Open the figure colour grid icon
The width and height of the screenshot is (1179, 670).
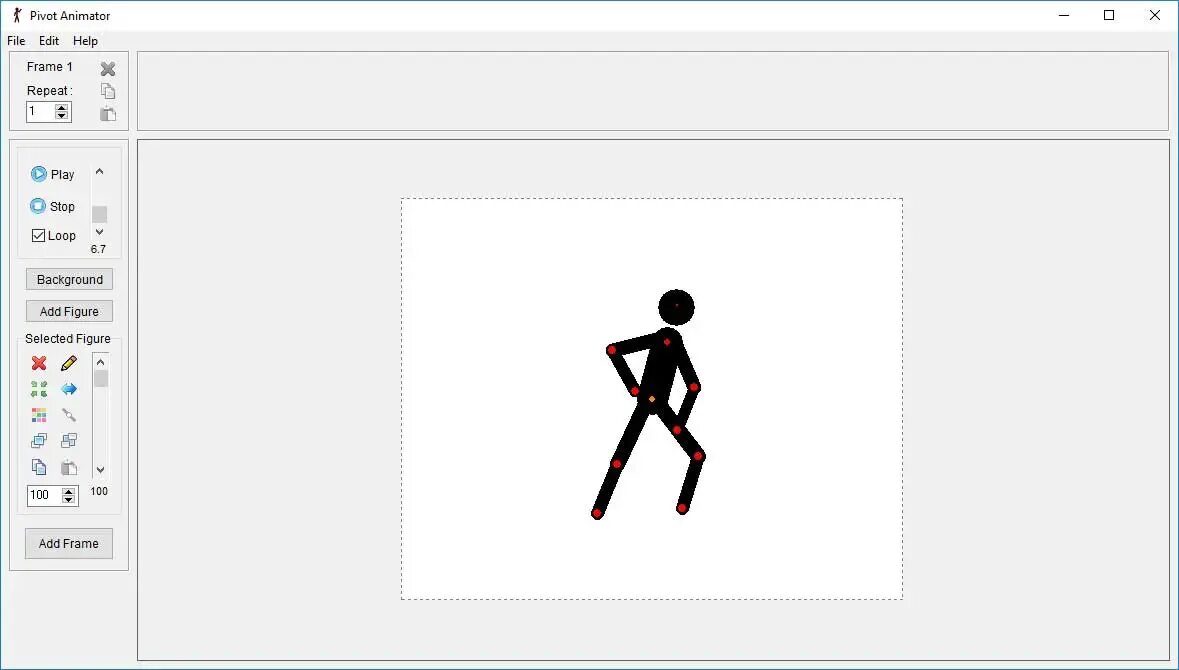point(39,415)
